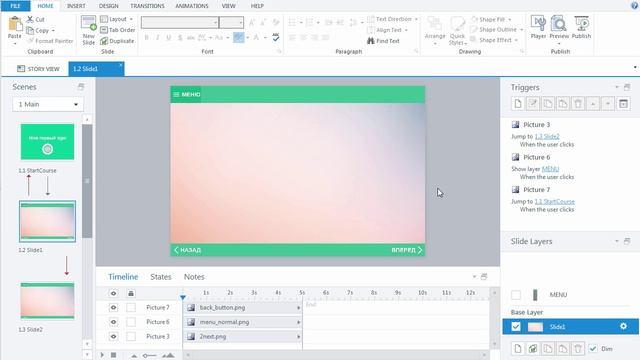Image resolution: width=640 pixels, height=360 pixels.
Task: Follow the 1.3 Slide2 trigger link
Action: (x=547, y=136)
